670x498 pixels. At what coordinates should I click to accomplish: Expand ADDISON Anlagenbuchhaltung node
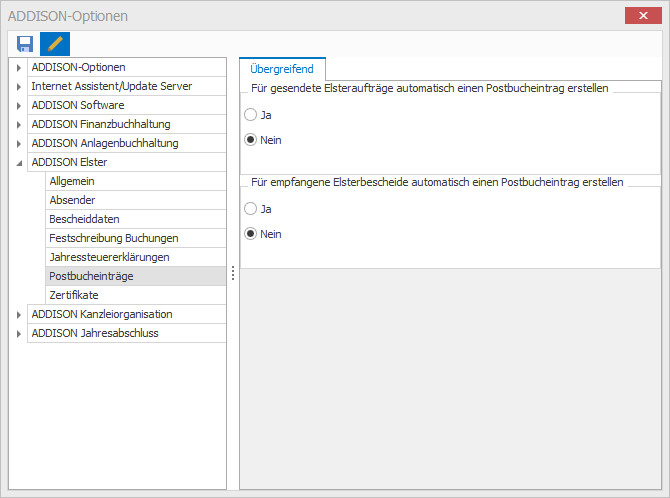(x=18, y=144)
